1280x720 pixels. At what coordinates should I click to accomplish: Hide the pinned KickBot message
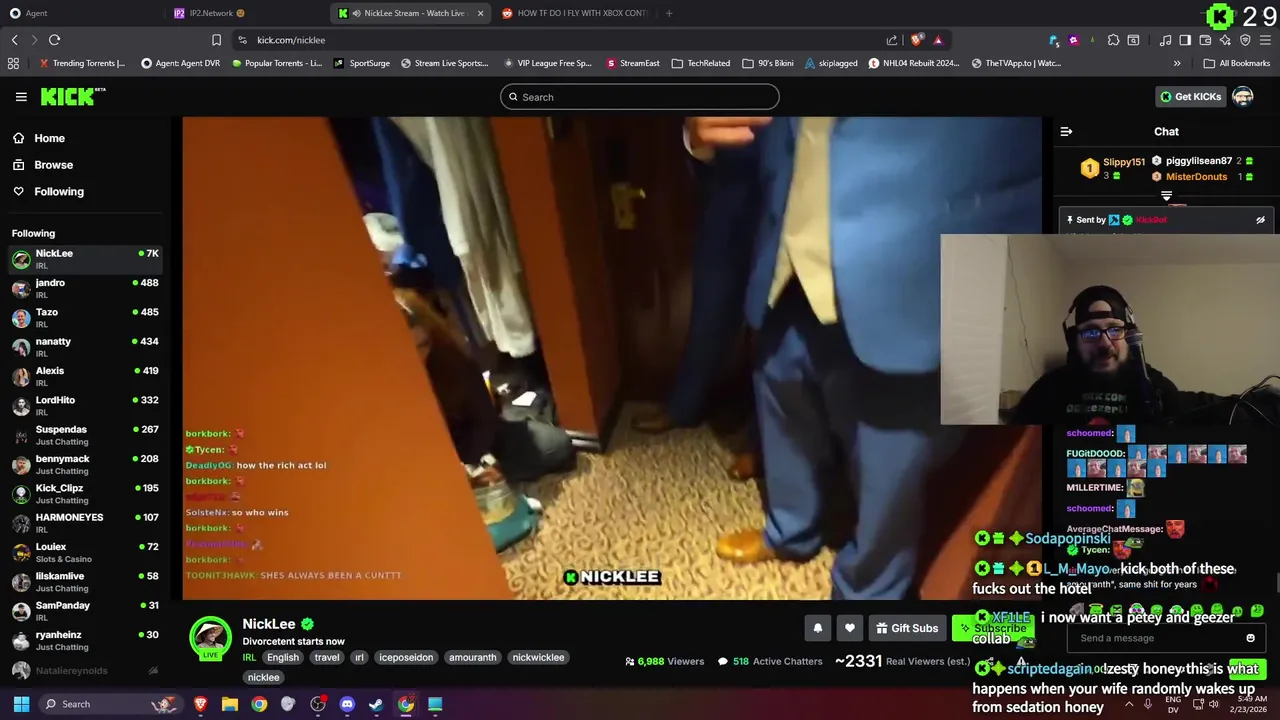1260,220
